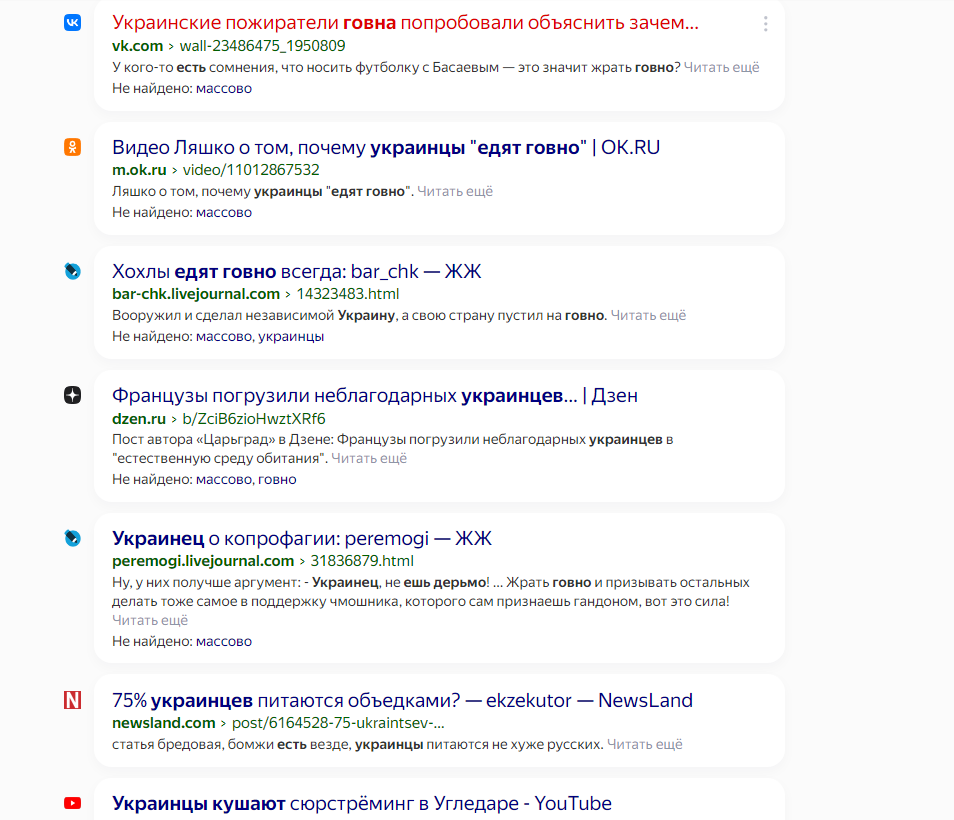Open the m.ok.ru domain link
This screenshot has height=820, width=954.
click(139, 170)
